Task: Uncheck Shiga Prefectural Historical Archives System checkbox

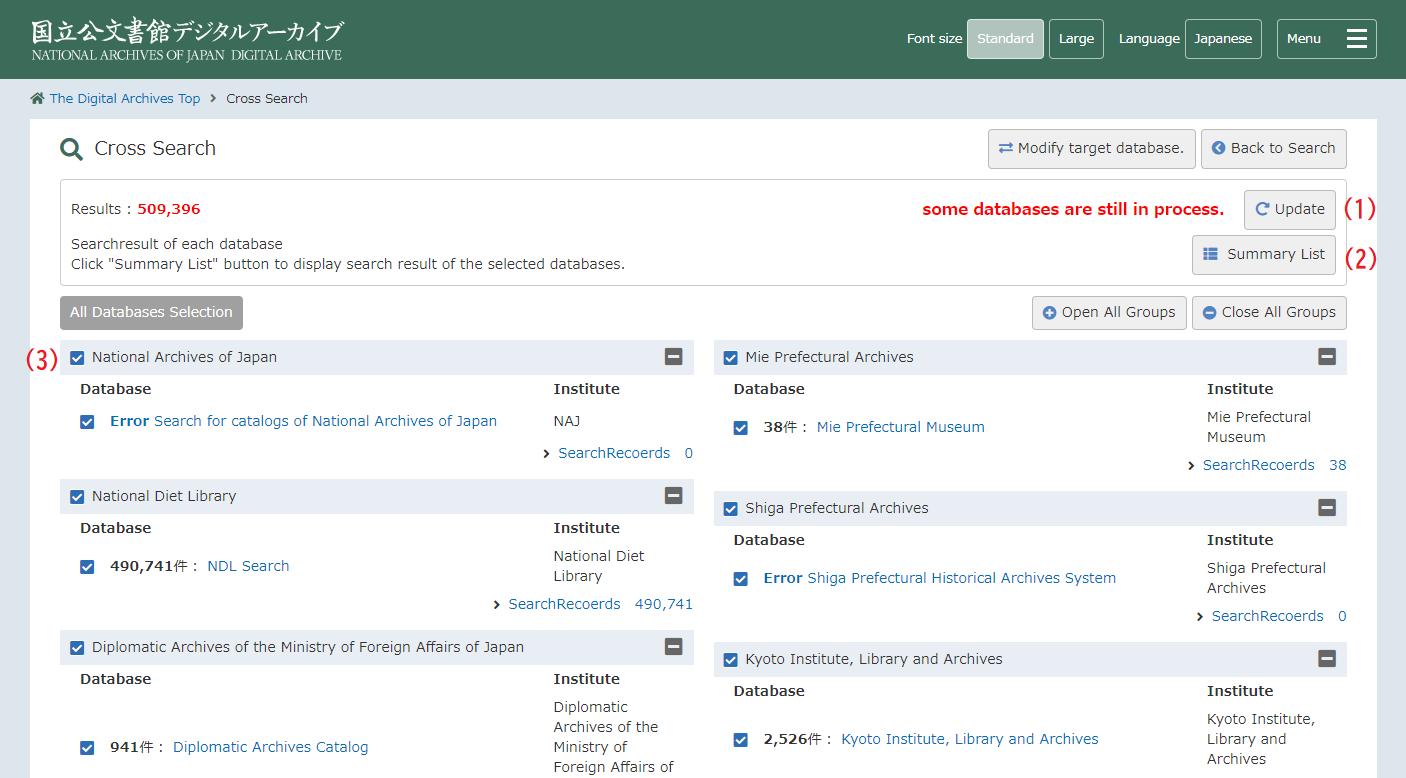Action: point(741,579)
